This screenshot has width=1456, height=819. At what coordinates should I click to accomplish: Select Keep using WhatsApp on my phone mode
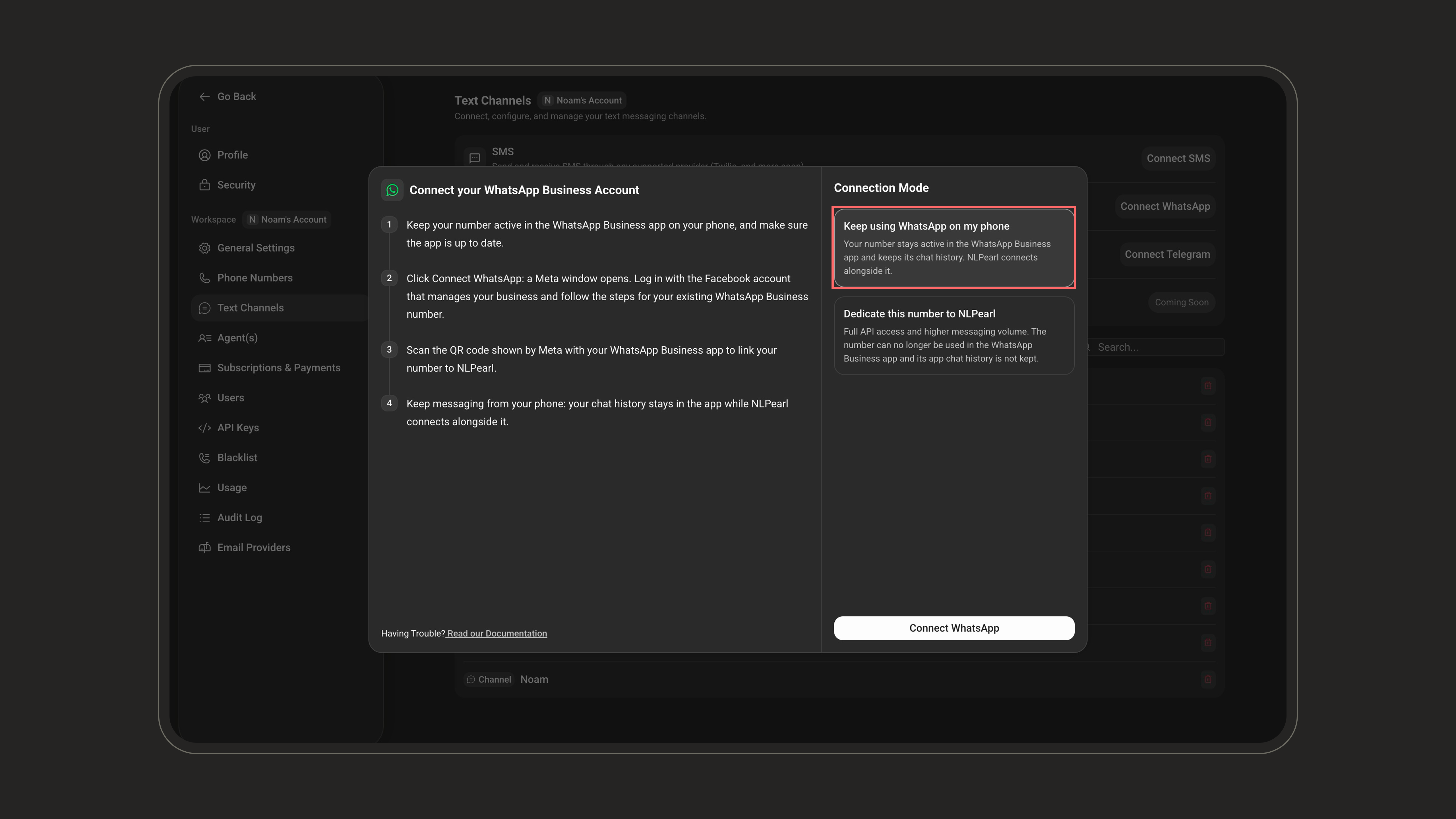coord(954,248)
